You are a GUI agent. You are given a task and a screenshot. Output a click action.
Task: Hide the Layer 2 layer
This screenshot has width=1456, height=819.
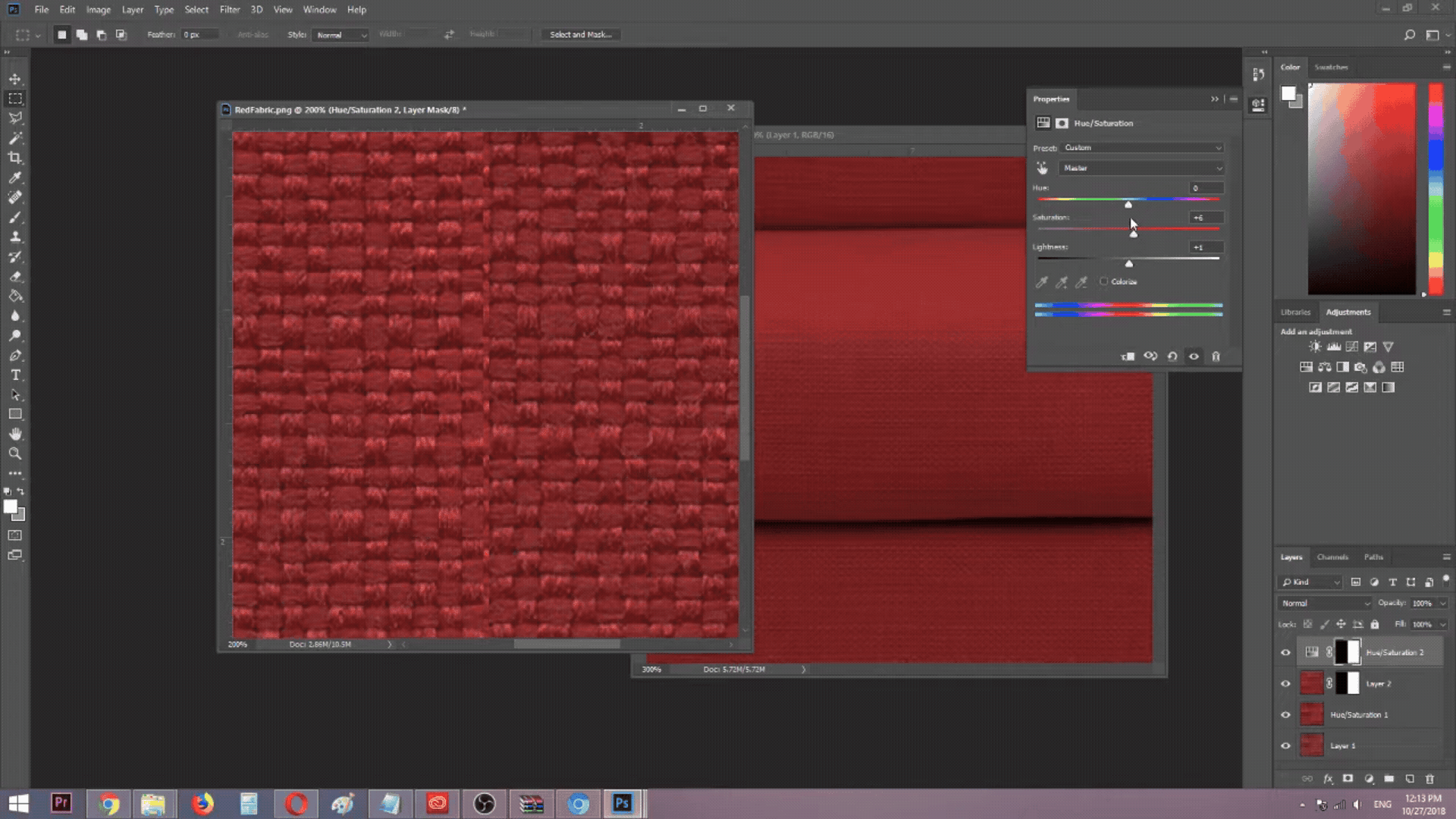coord(1285,683)
